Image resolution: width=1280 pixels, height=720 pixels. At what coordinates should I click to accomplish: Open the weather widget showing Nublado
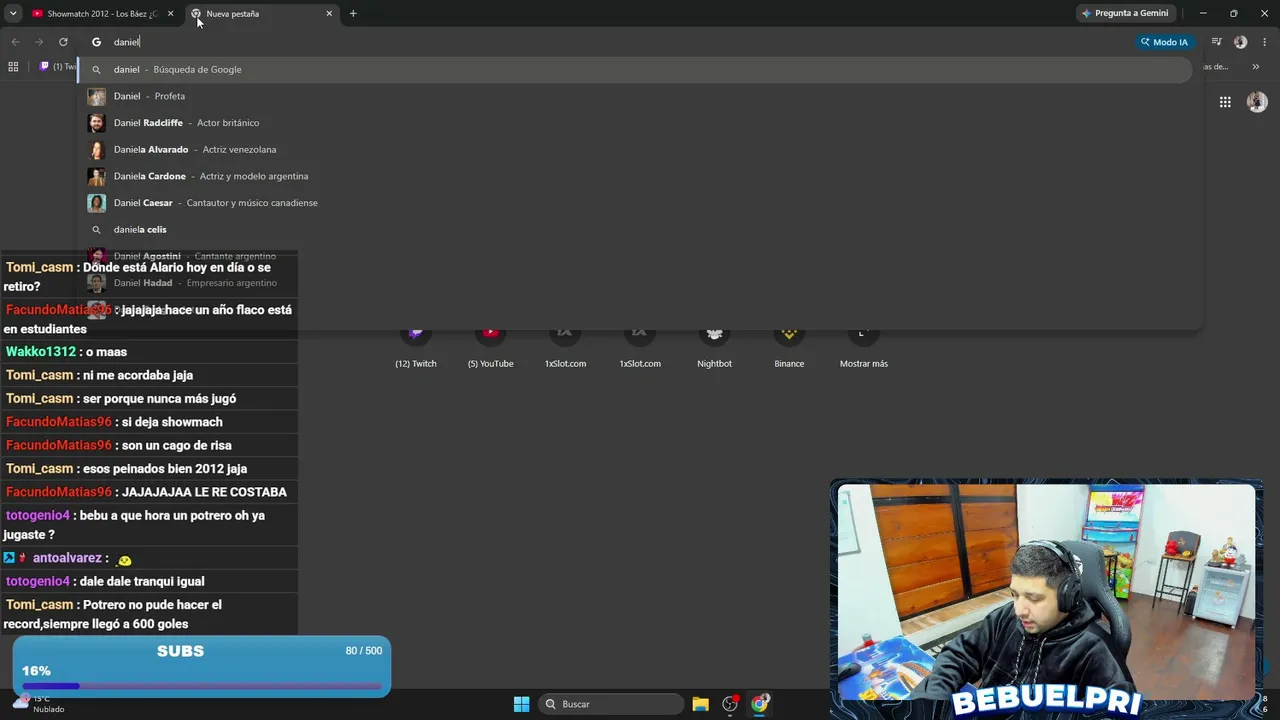coord(38,704)
